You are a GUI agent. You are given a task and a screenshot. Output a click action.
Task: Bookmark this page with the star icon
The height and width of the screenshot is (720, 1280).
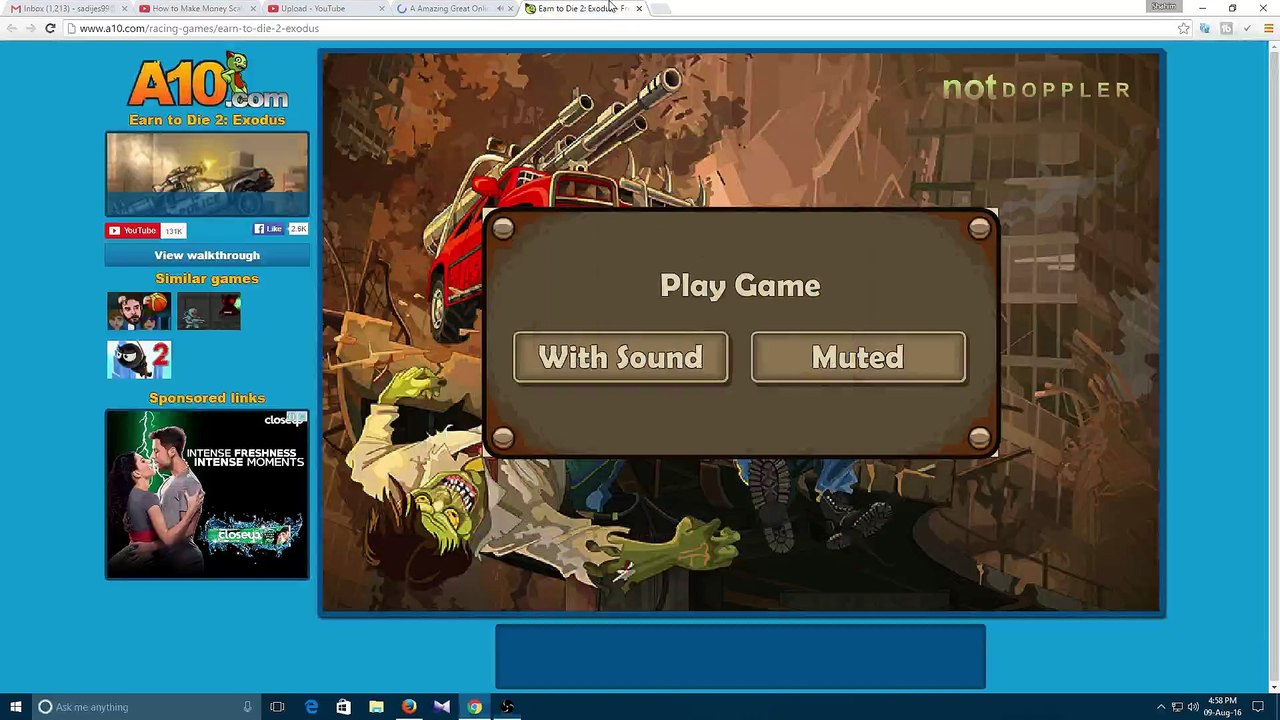(x=1184, y=28)
